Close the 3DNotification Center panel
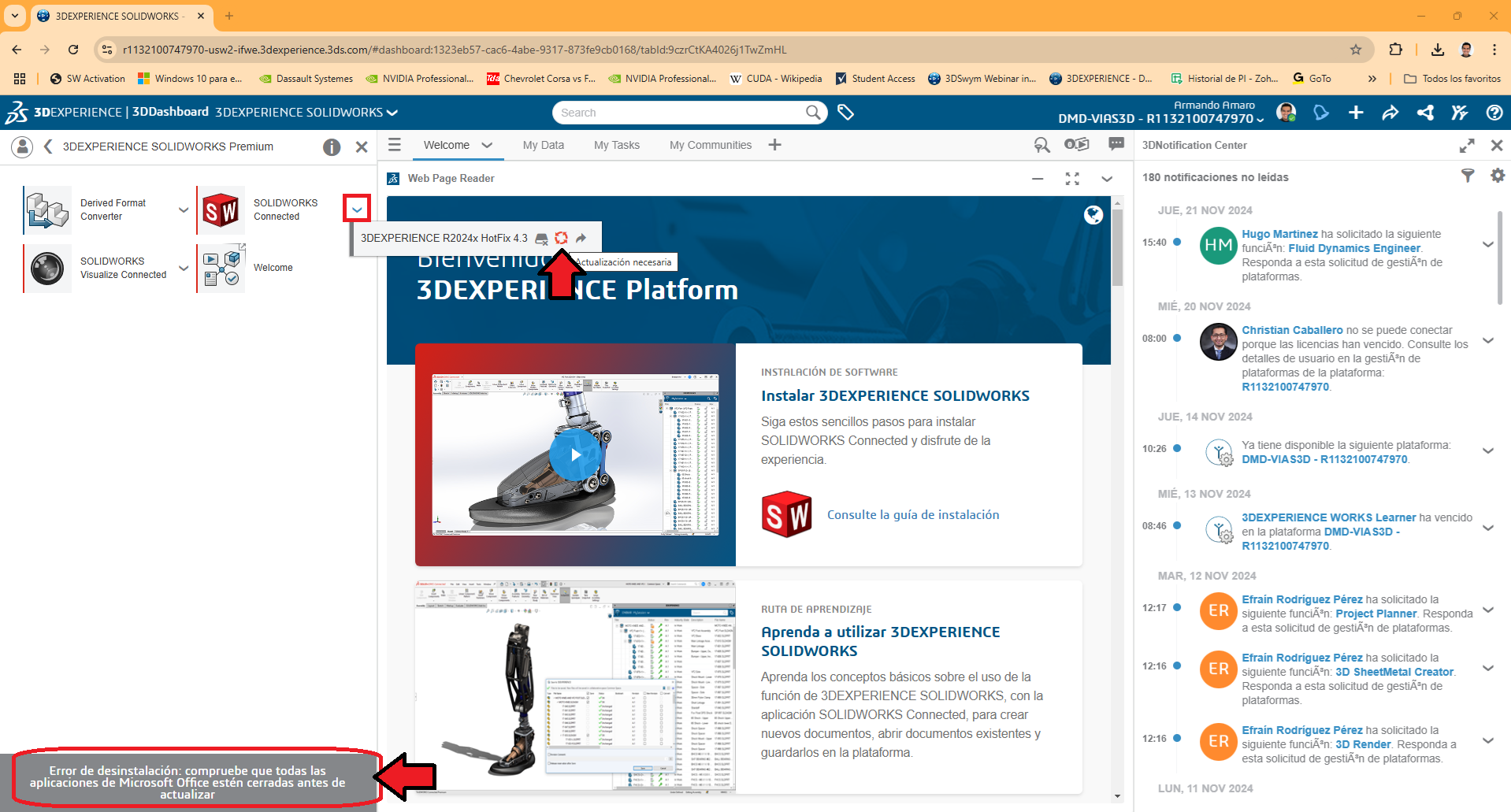 (1497, 146)
